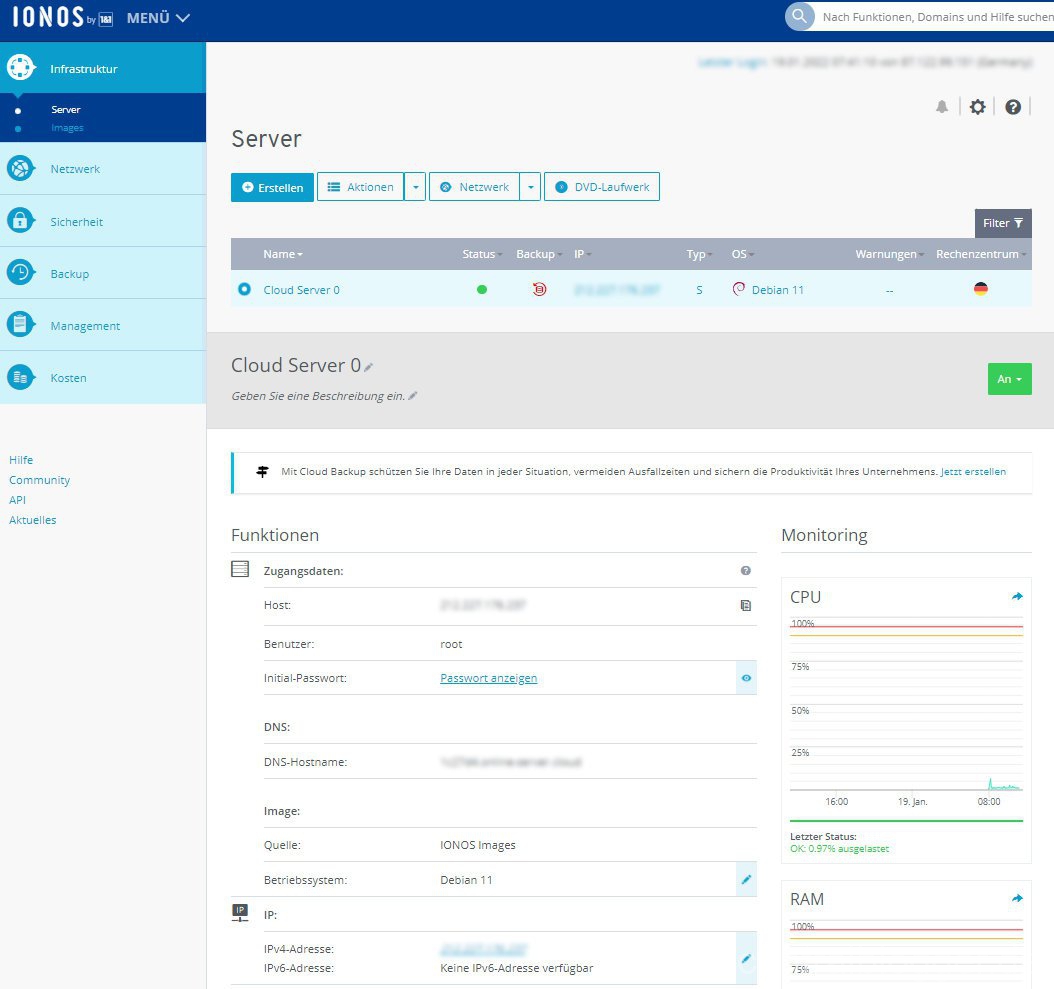Open CPU monitoring details arrow
Screen dimensions: 1054x989
point(1017,596)
